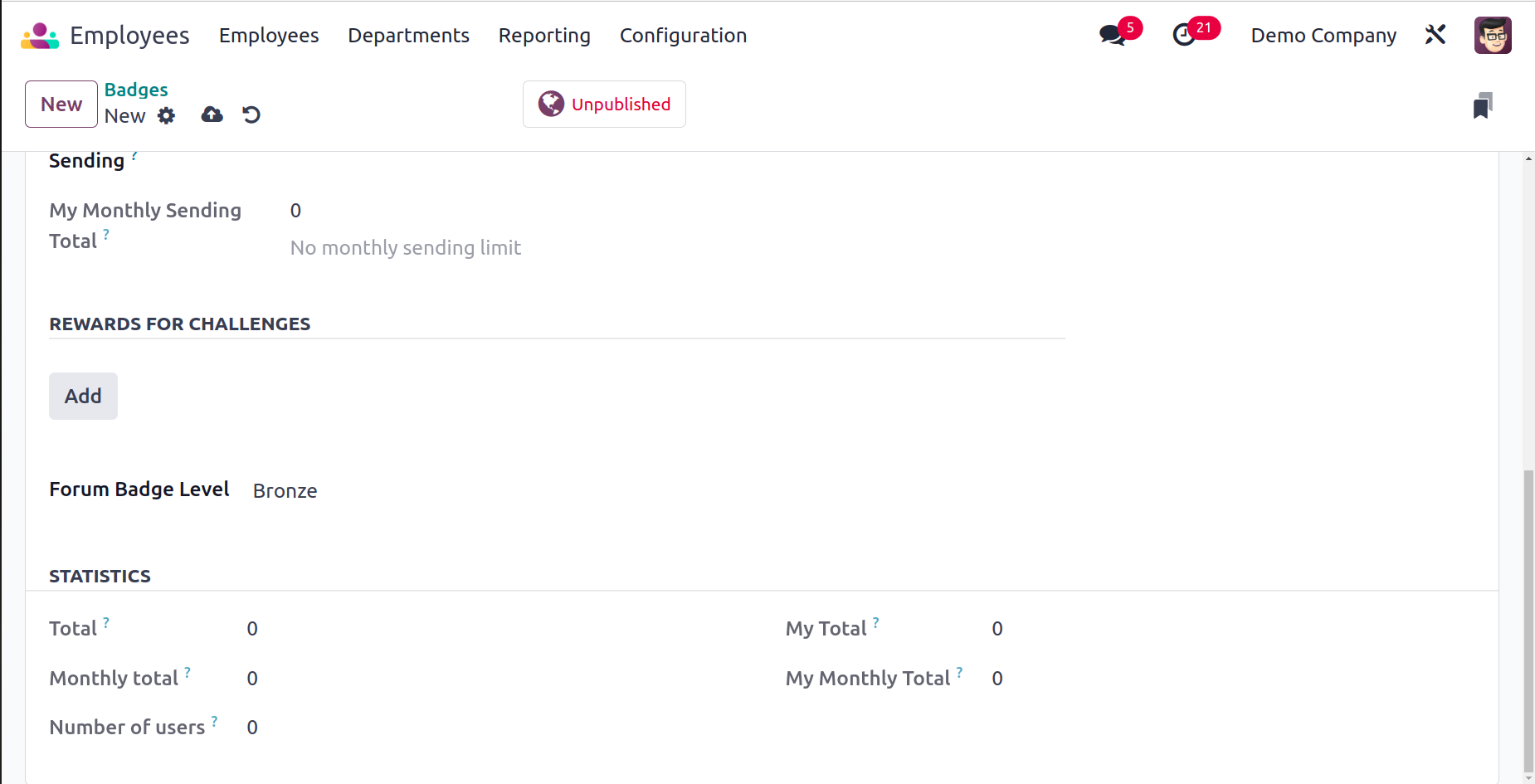
Task: Open the Configuration menu
Action: point(683,36)
